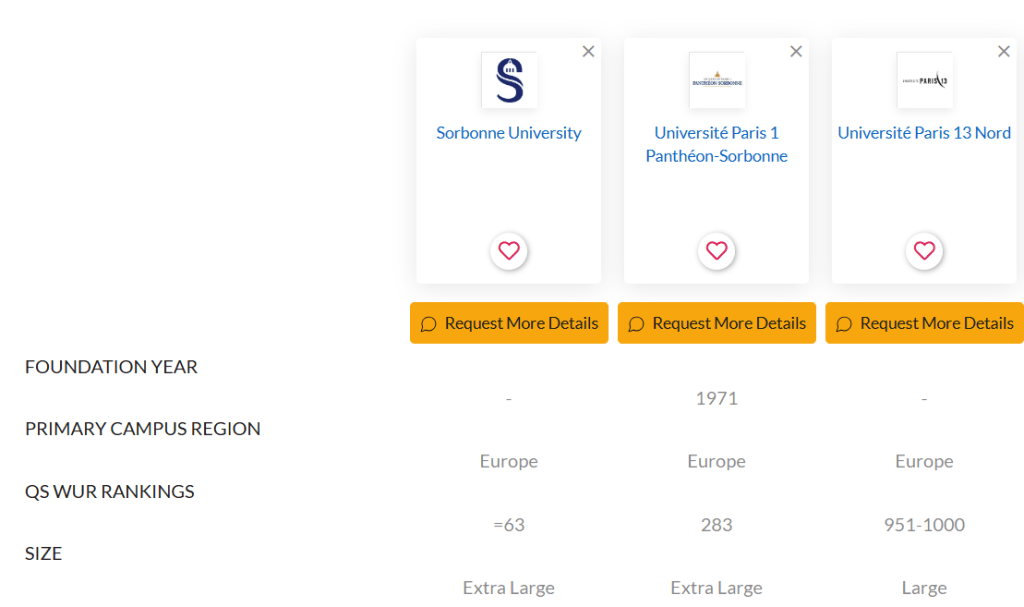1024x607 pixels.
Task: Remove Sorbonne University from the comparison
Action: (588, 52)
